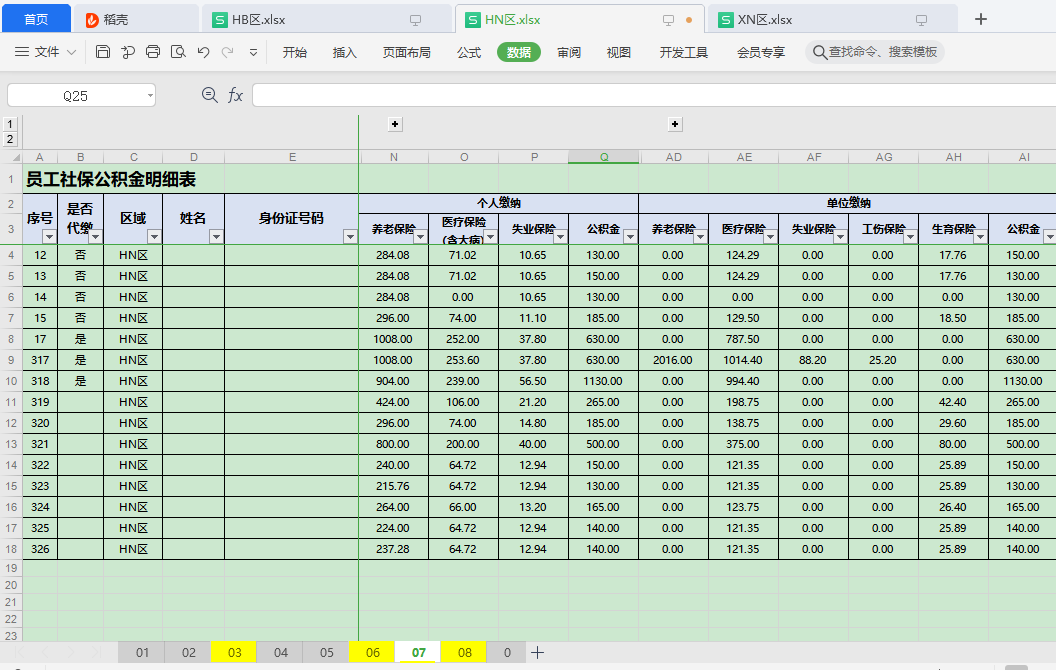The height and width of the screenshot is (670, 1056).
Task: Expand the collapsed group above column AD
Action: pyautogui.click(x=675, y=124)
